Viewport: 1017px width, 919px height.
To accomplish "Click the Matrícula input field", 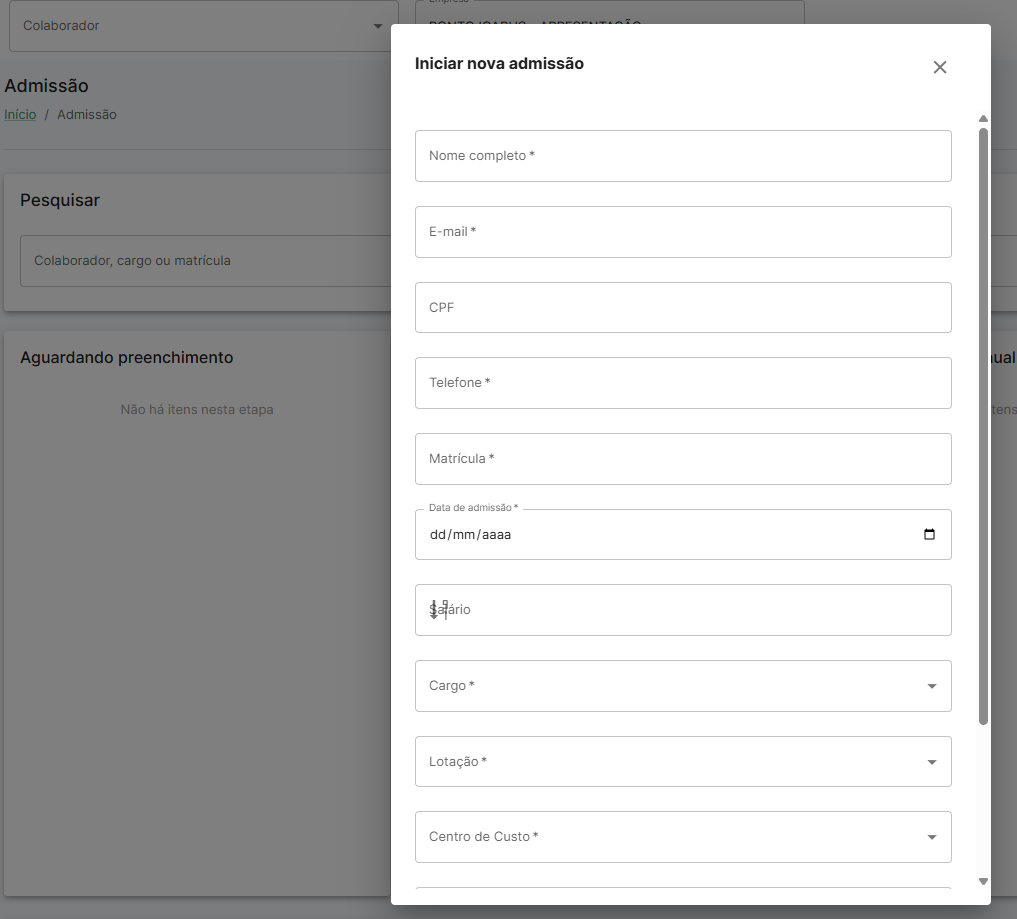I will pos(683,459).
